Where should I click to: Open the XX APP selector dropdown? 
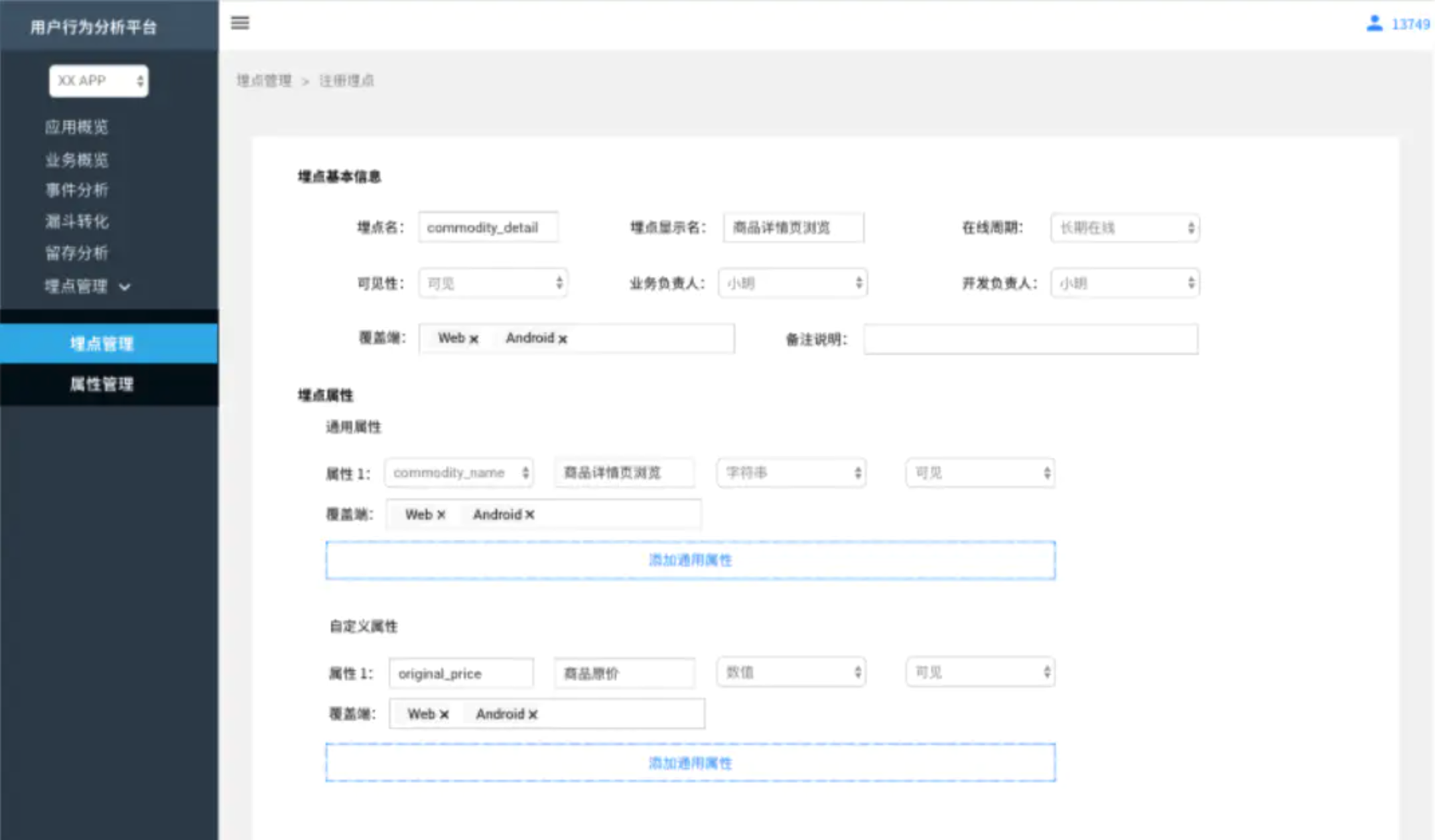click(98, 81)
